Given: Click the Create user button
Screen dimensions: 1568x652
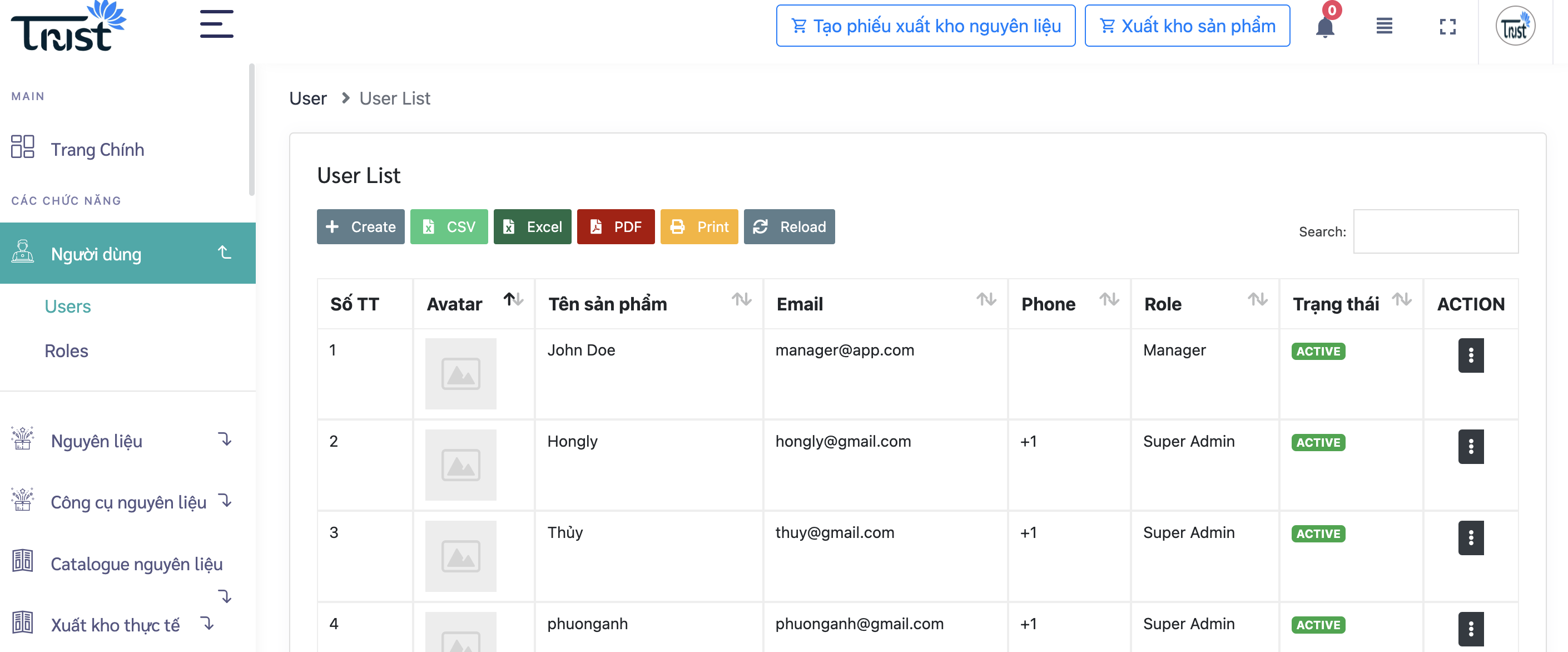Looking at the screenshot, I should [360, 226].
